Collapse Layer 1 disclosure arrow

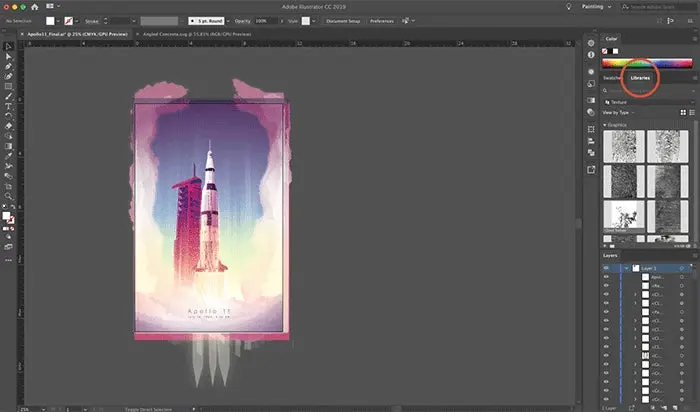point(626,268)
